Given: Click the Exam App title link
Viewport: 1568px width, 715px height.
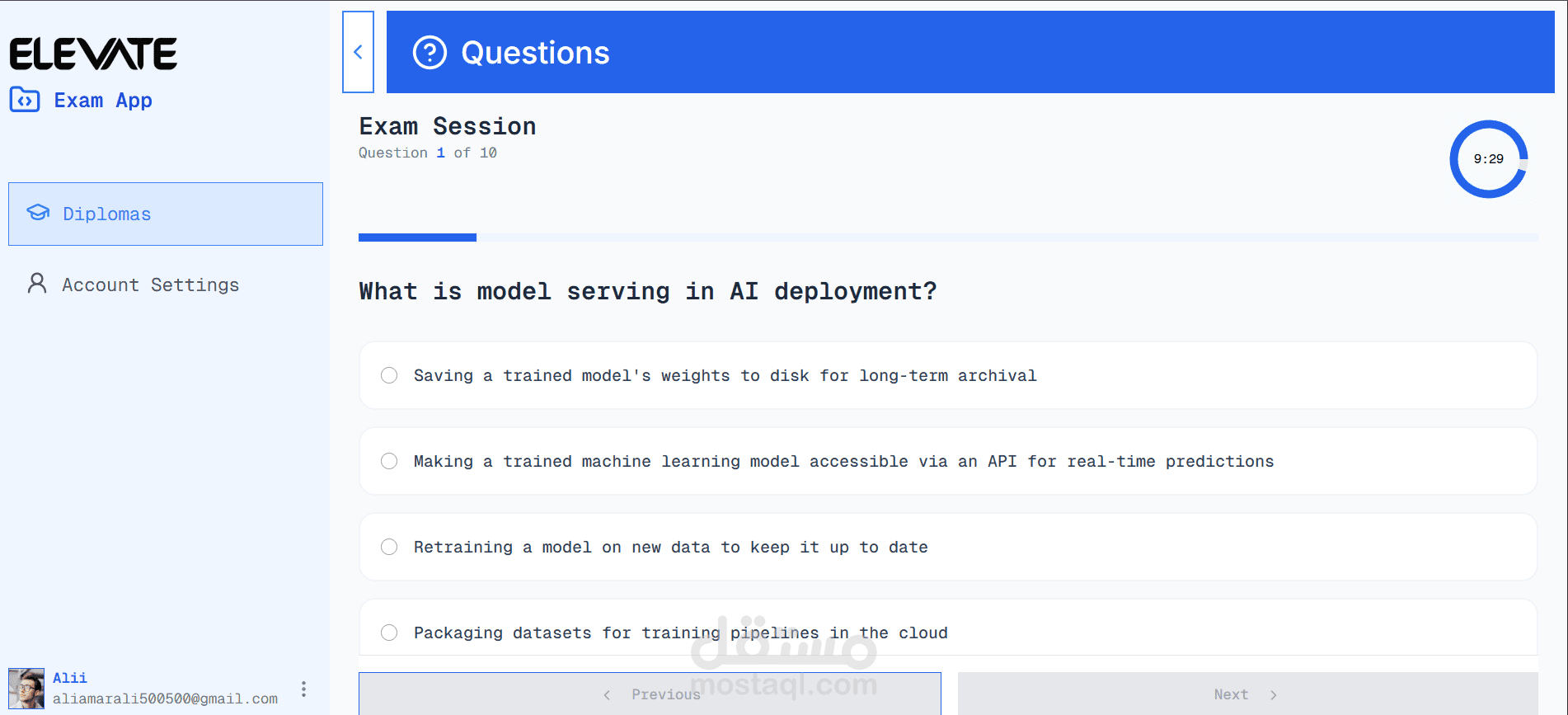Looking at the screenshot, I should pos(103,101).
